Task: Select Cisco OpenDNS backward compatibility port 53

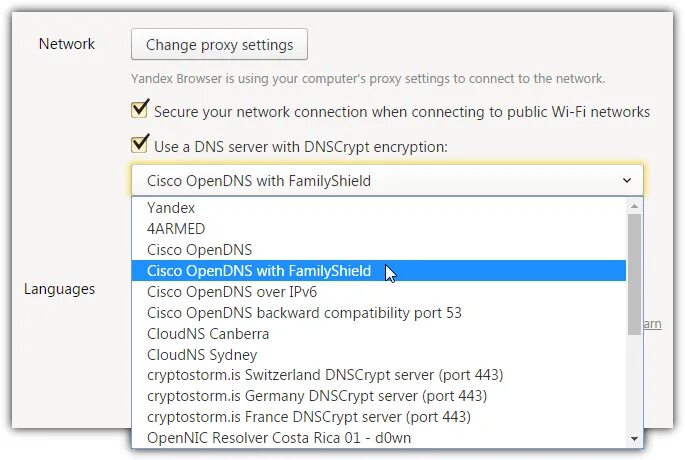Action: (x=379, y=313)
